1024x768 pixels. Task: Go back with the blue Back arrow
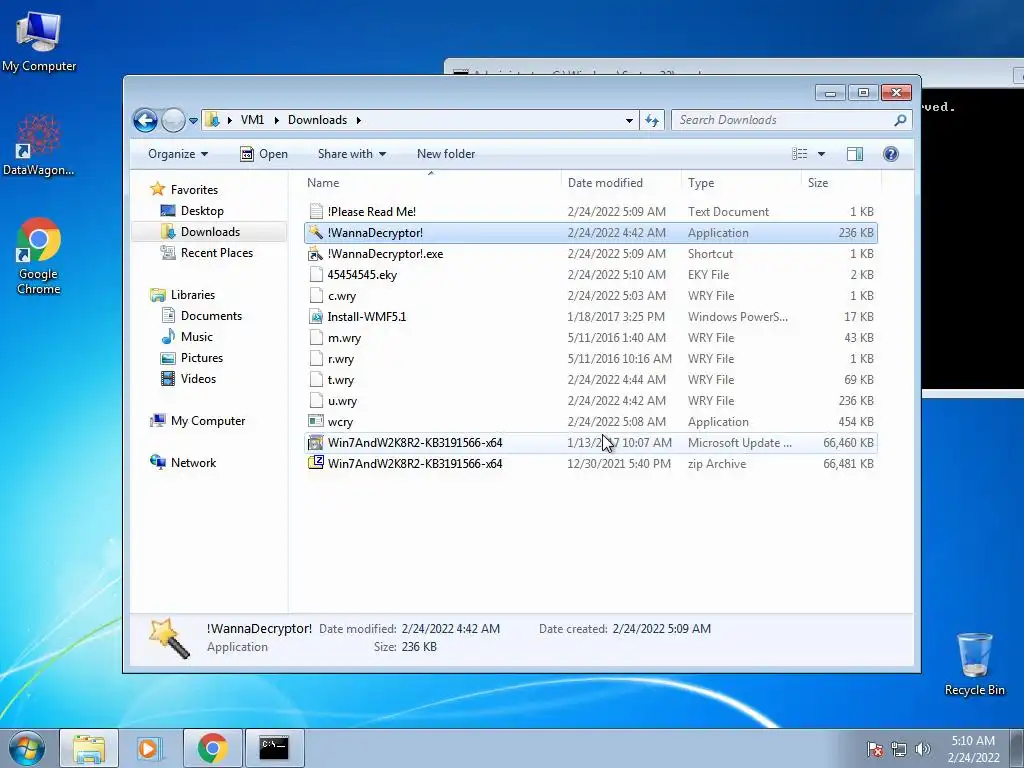(x=145, y=120)
